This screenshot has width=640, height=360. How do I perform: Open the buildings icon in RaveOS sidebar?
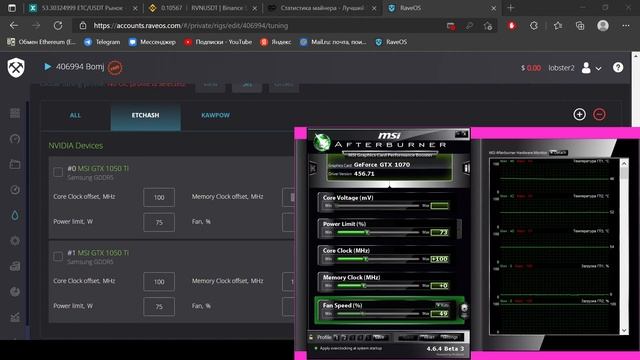tap(15, 266)
